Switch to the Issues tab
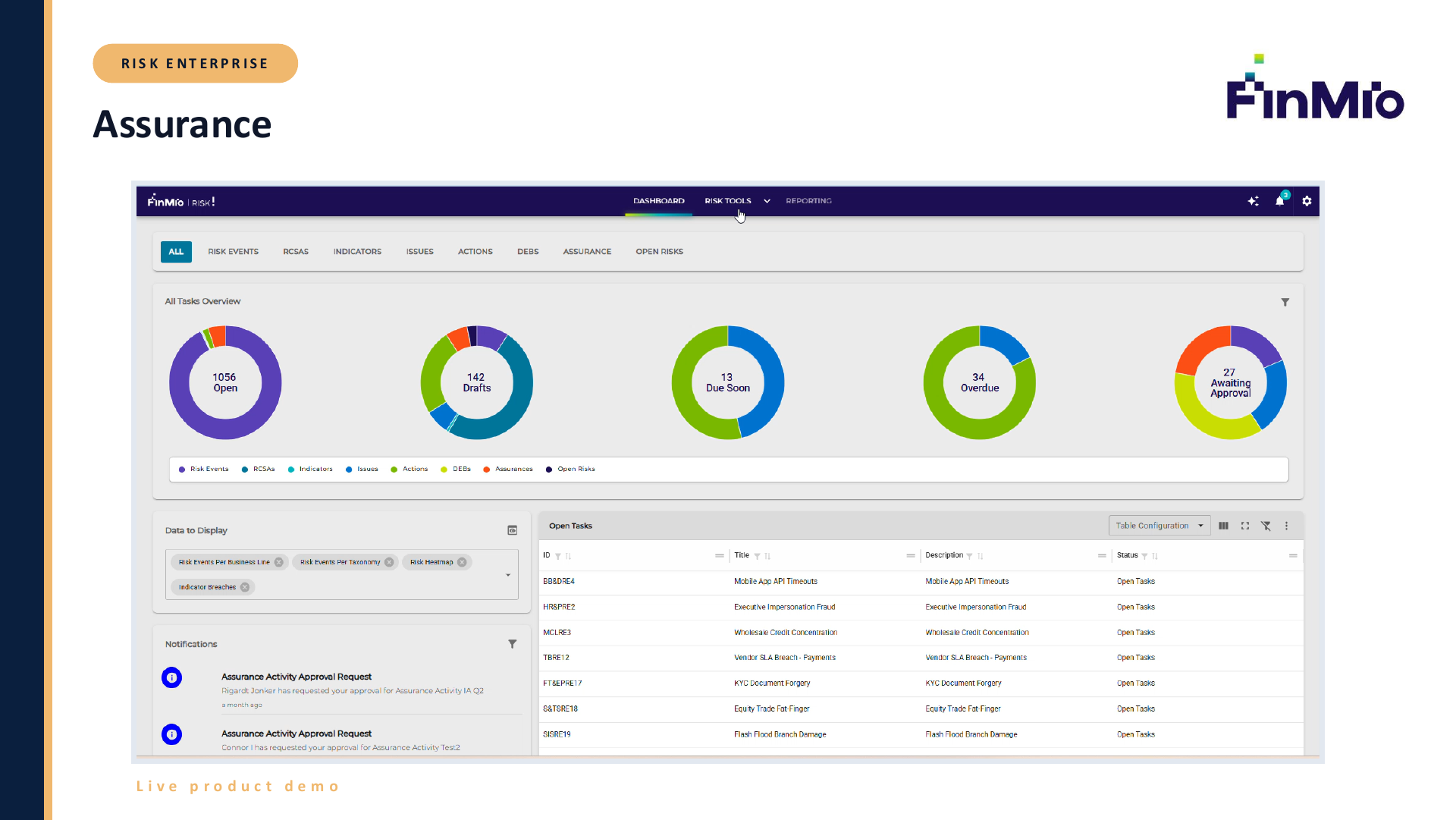Viewport: 1456px width, 820px height. [x=420, y=252]
